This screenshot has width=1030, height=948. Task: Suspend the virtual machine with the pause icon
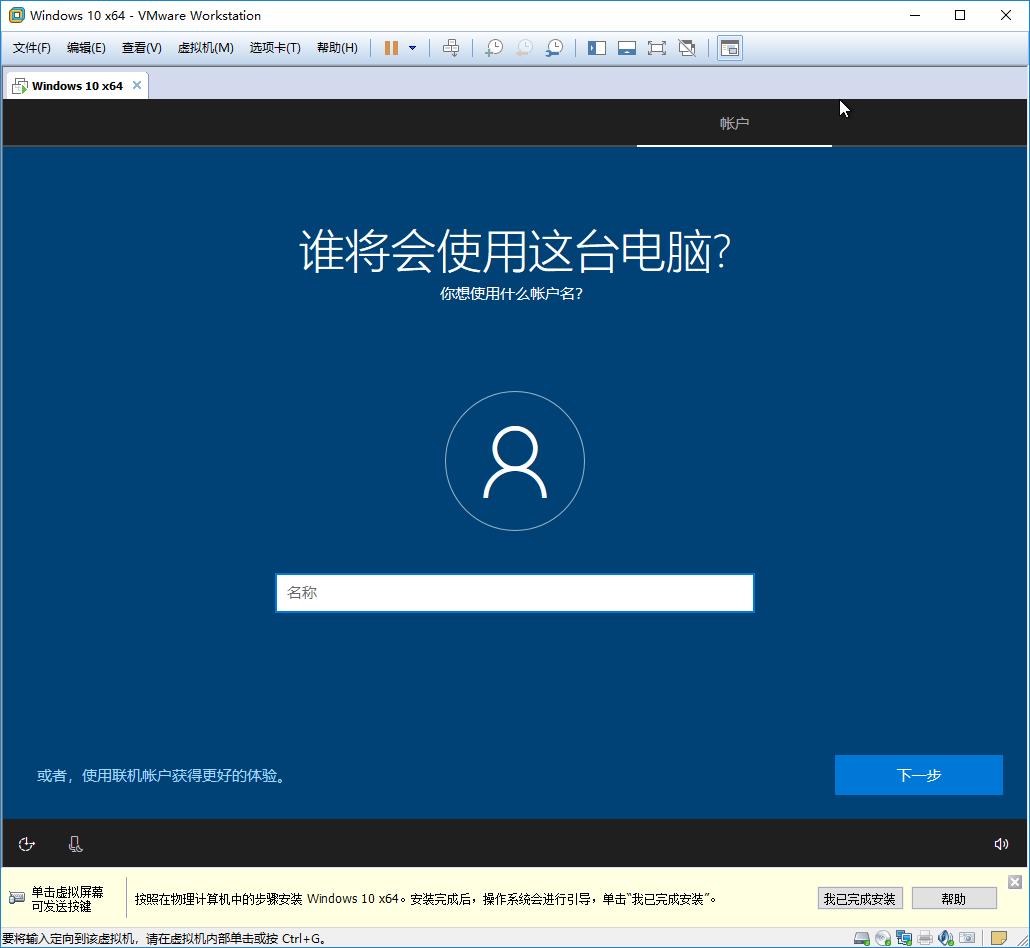tap(392, 47)
